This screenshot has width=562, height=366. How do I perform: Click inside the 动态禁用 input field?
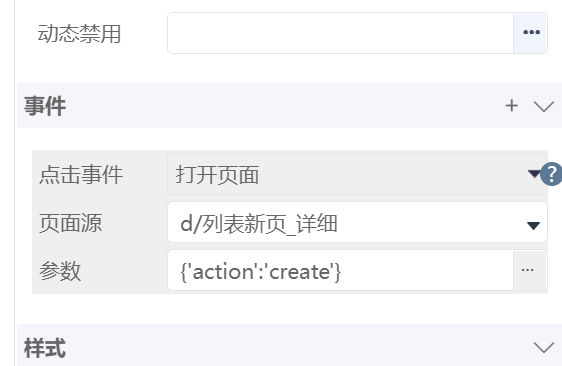click(340, 33)
